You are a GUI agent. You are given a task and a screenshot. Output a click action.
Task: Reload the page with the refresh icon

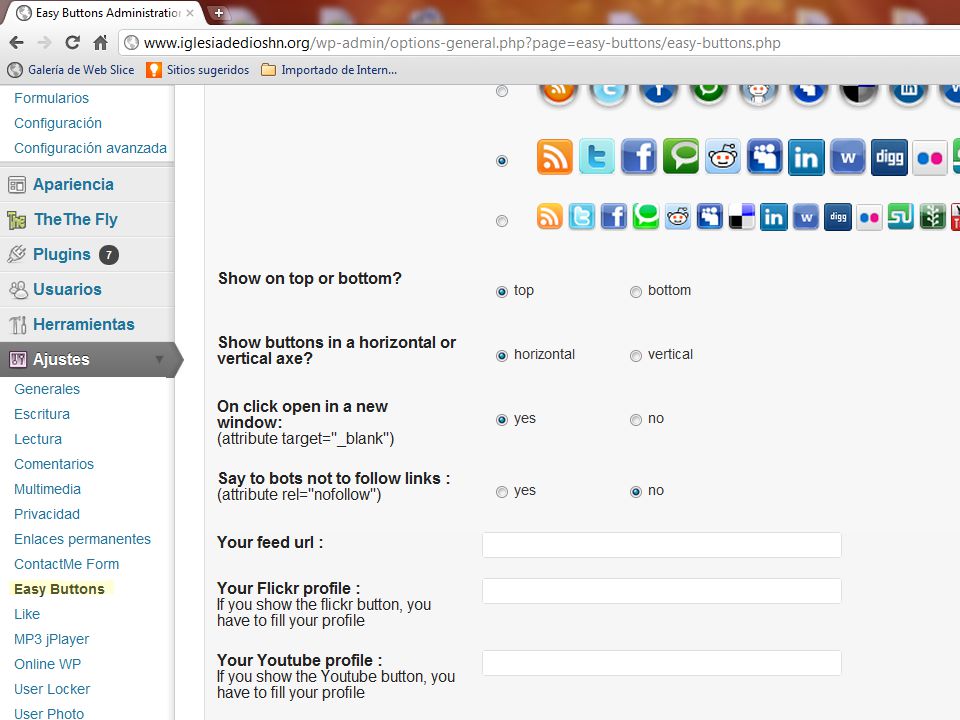click(x=72, y=43)
